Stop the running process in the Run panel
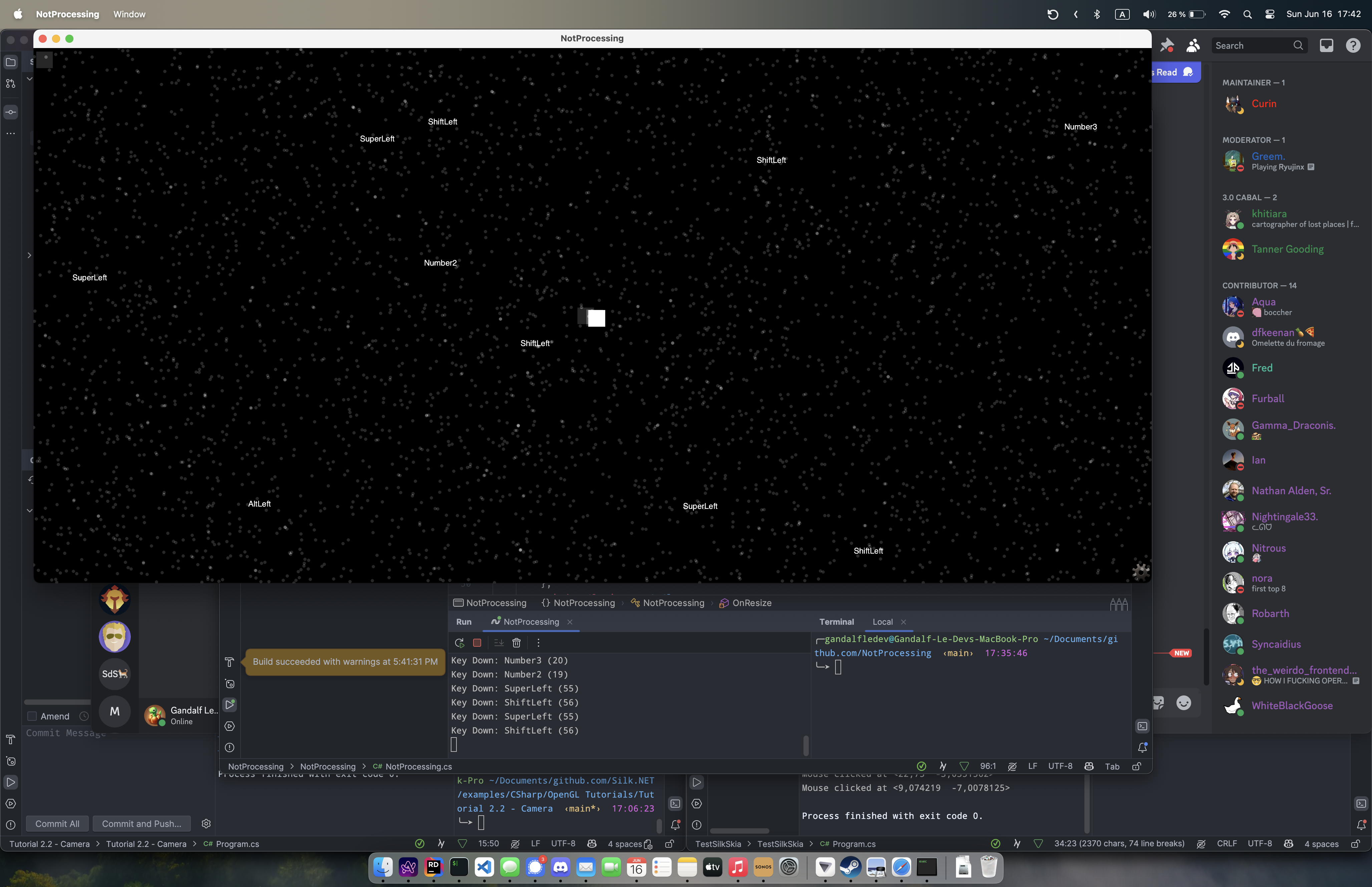 pyautogui.click(x=477, y=643)
